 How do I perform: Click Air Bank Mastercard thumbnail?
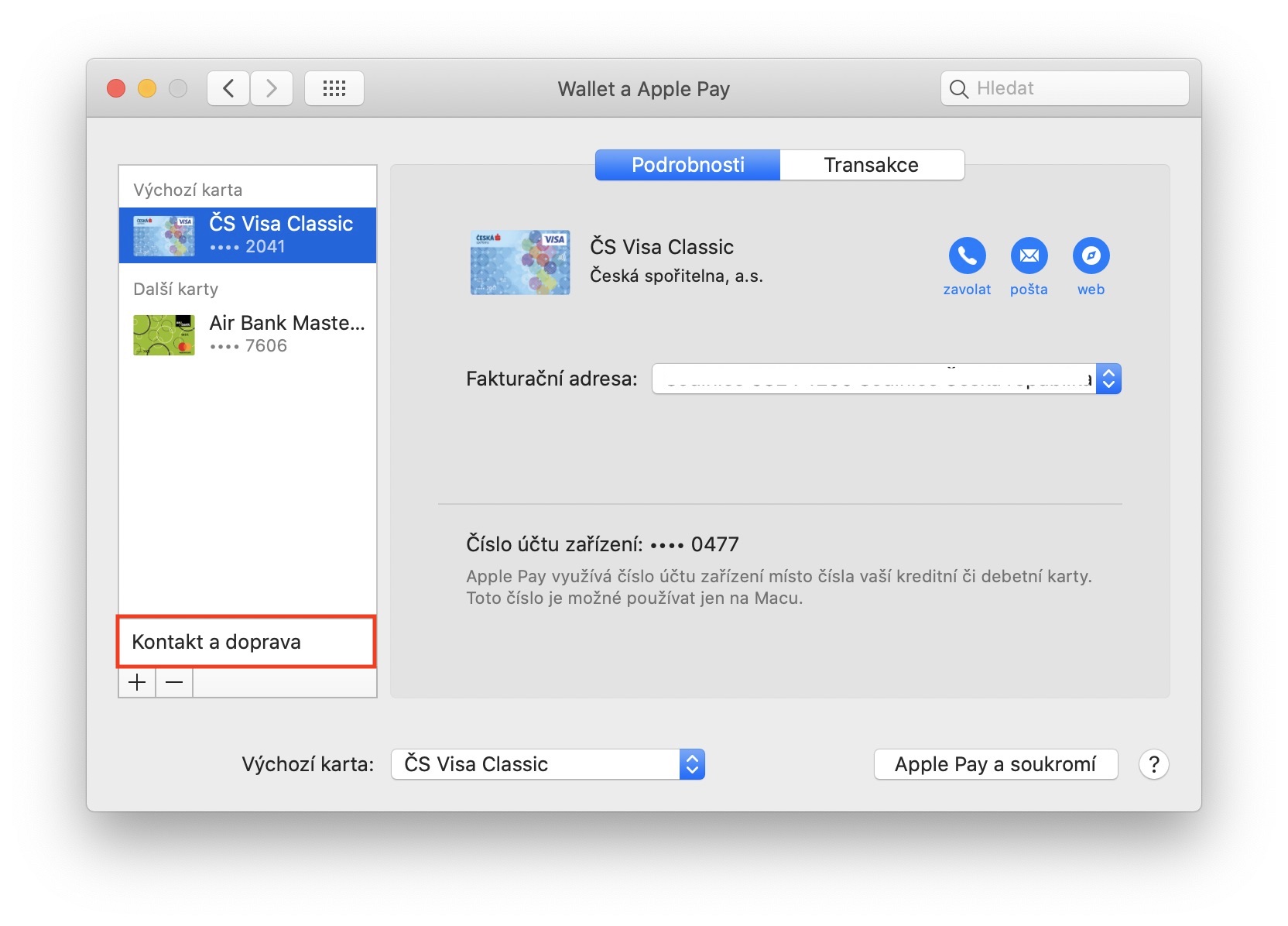[164, 335]
